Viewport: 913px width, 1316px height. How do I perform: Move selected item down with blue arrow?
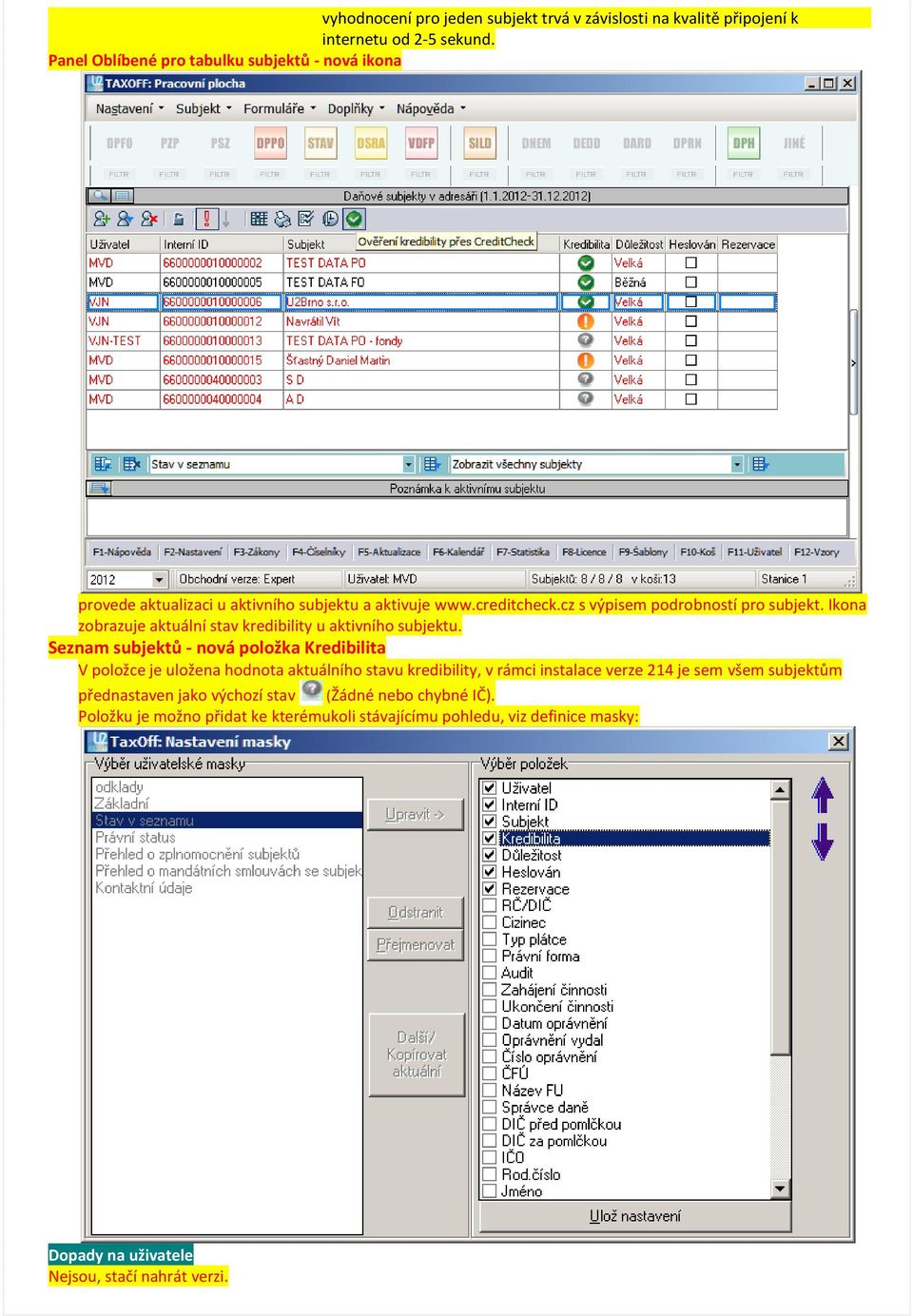point(823,842)
